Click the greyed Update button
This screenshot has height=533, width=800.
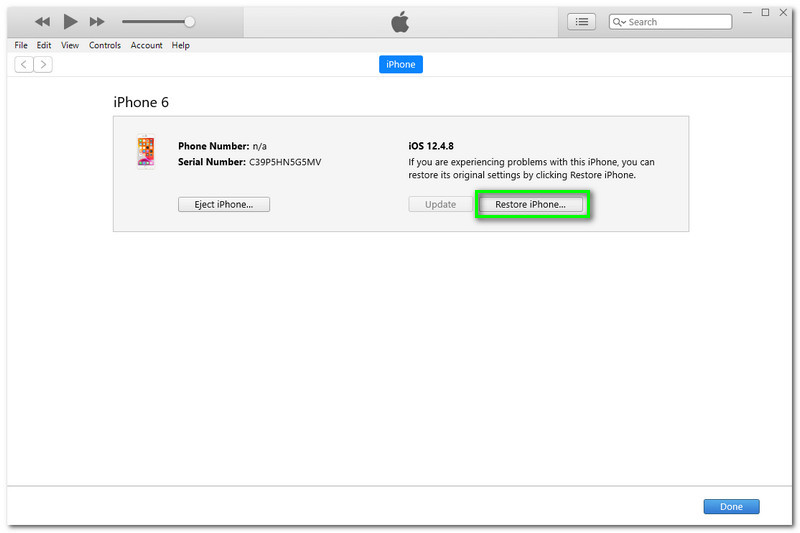(440, 204)
